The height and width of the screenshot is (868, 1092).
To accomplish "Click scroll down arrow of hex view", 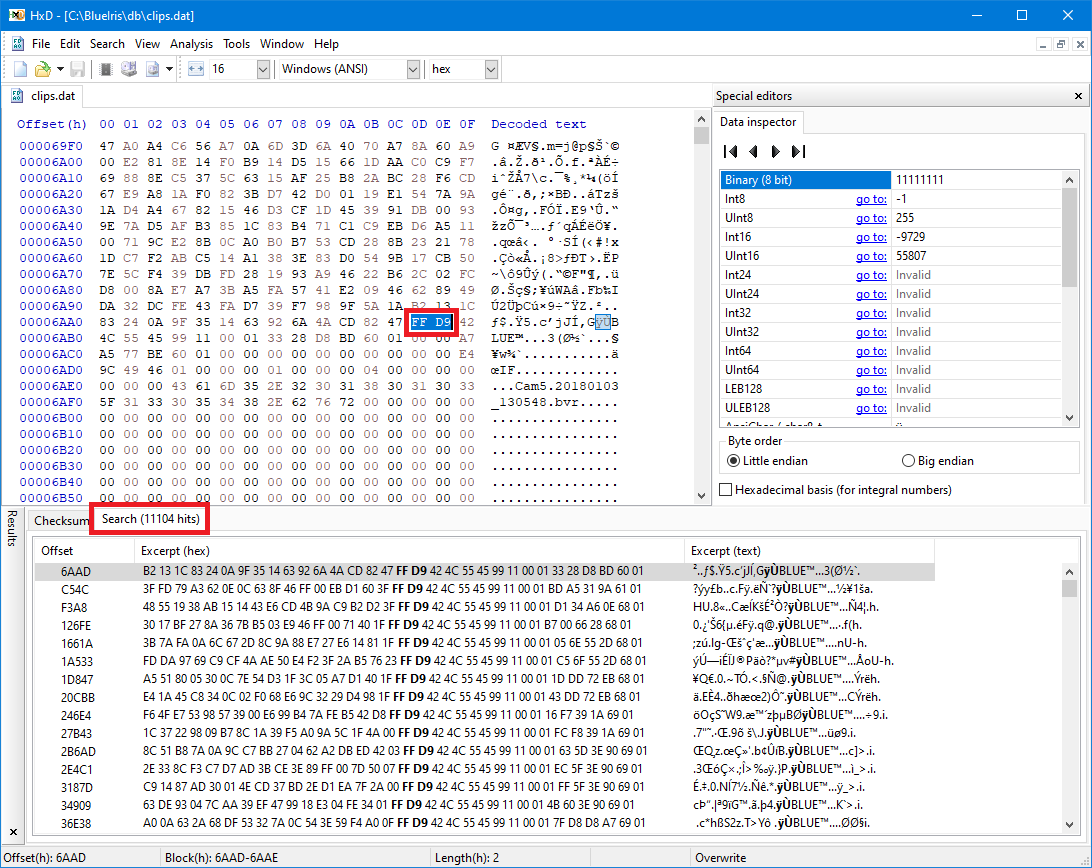I will click(x=701, y=495).
